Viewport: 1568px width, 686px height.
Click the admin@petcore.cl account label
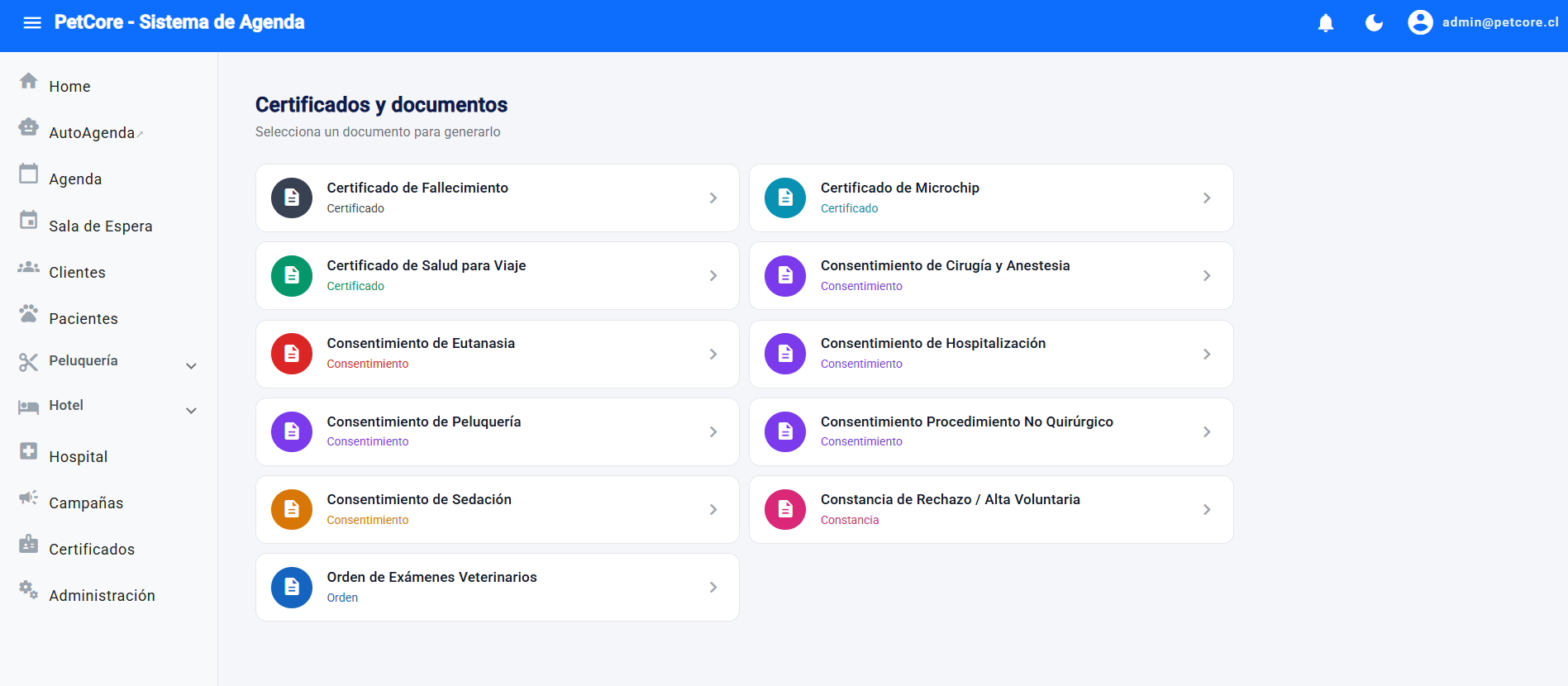1500,22
